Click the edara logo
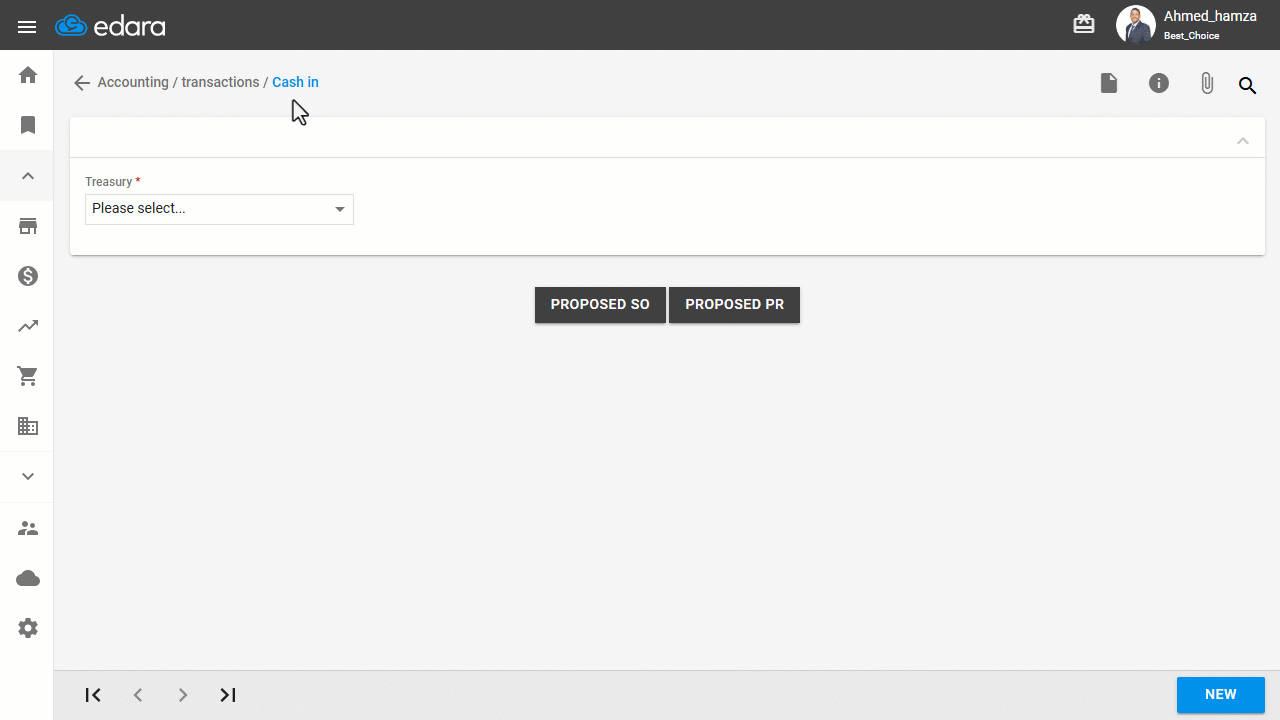The width and height of the screenshot is (1280, 720). [x=111, y=26]
